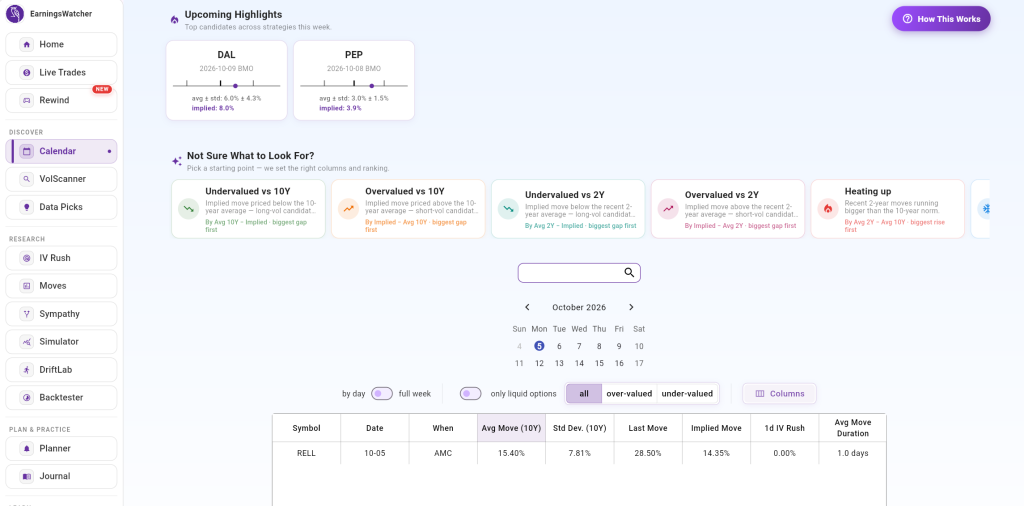Open the DAL highlight card

[x=227, y=80]
